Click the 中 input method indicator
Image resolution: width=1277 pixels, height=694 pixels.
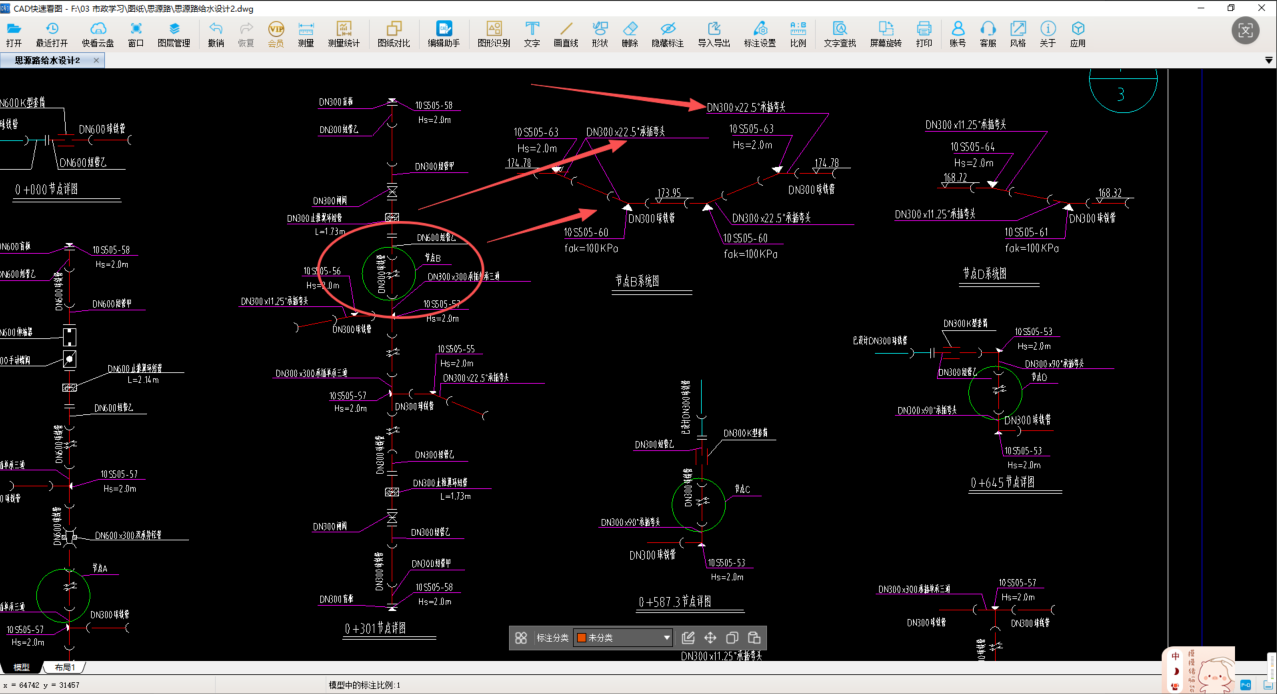[x=1176, y=658]
